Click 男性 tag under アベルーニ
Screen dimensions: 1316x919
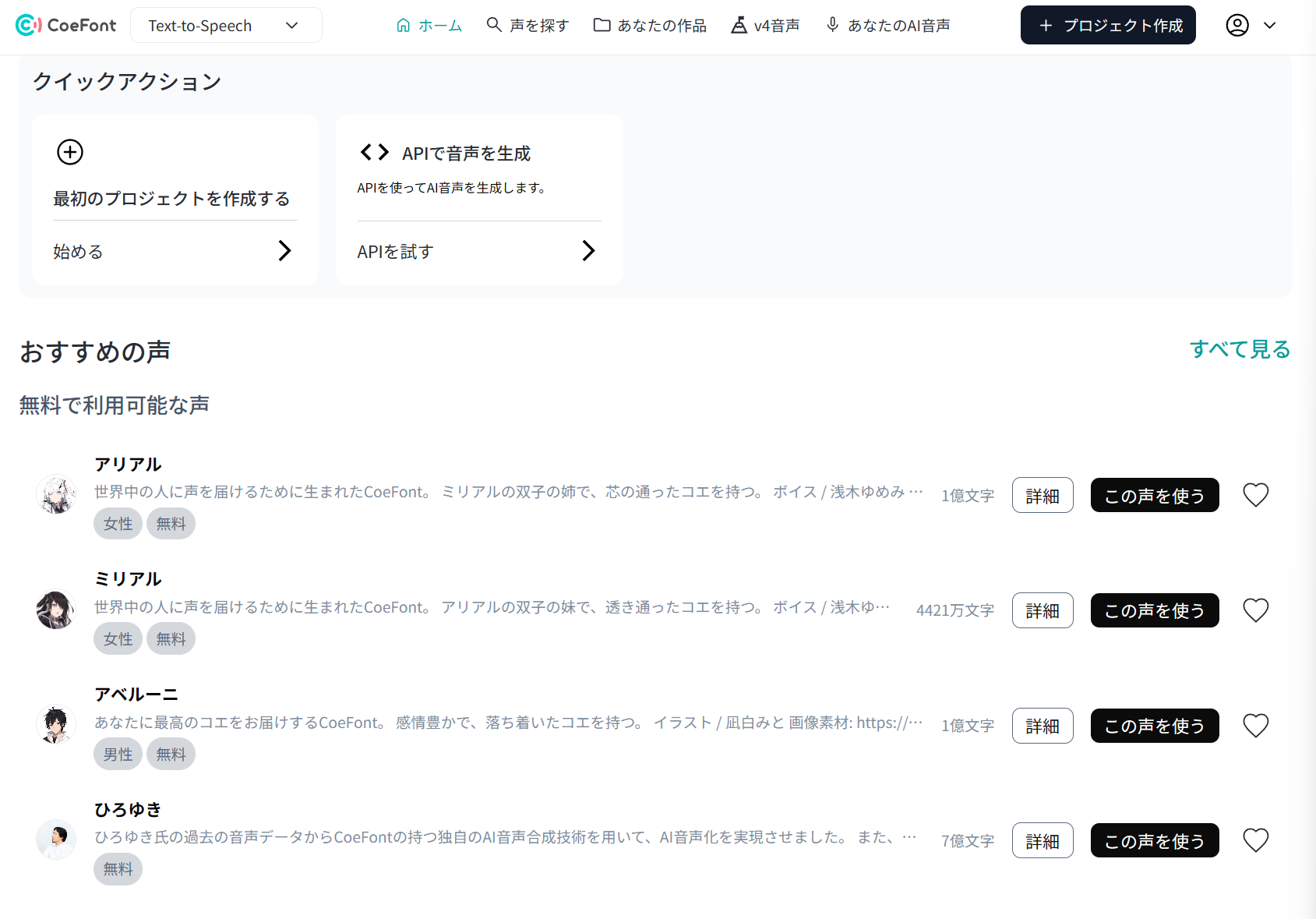click(118, 755)
